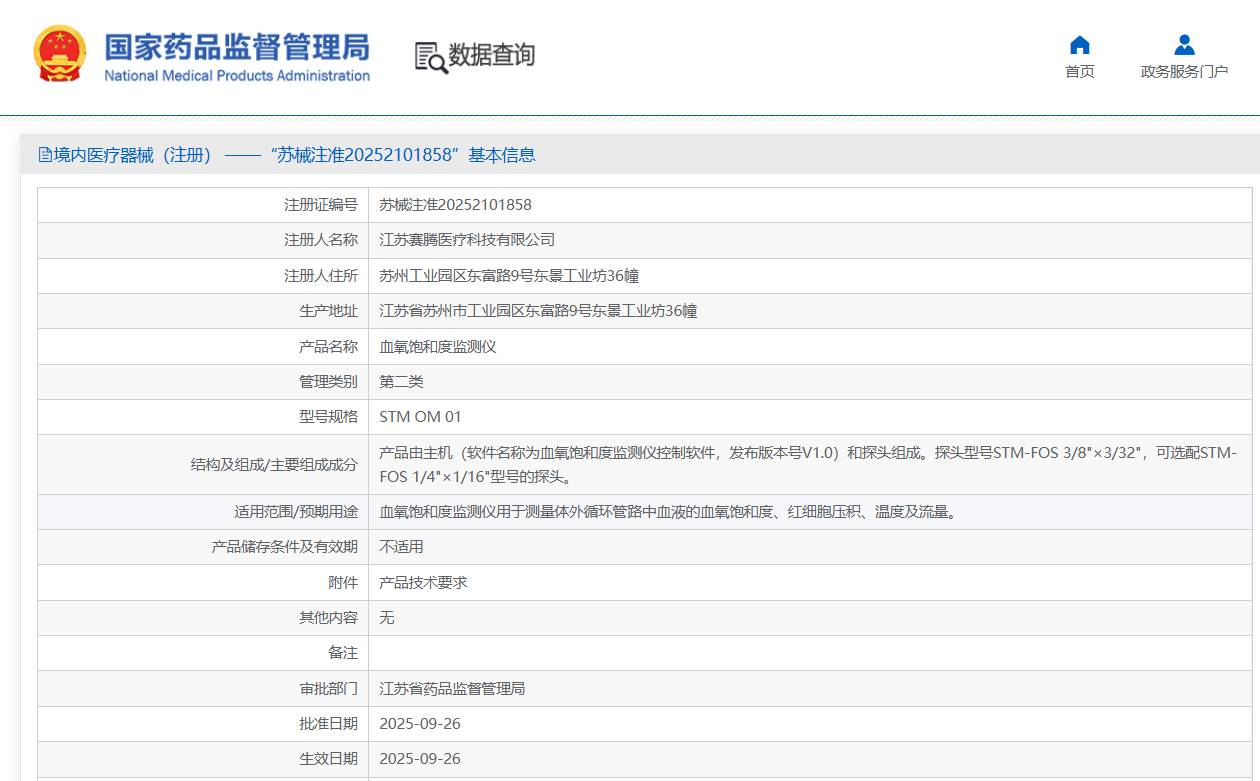This screenshot has width=1260, height=781.
Task: Select the 批准日期 2025-09-26 cell
Action: coord(419,723)
